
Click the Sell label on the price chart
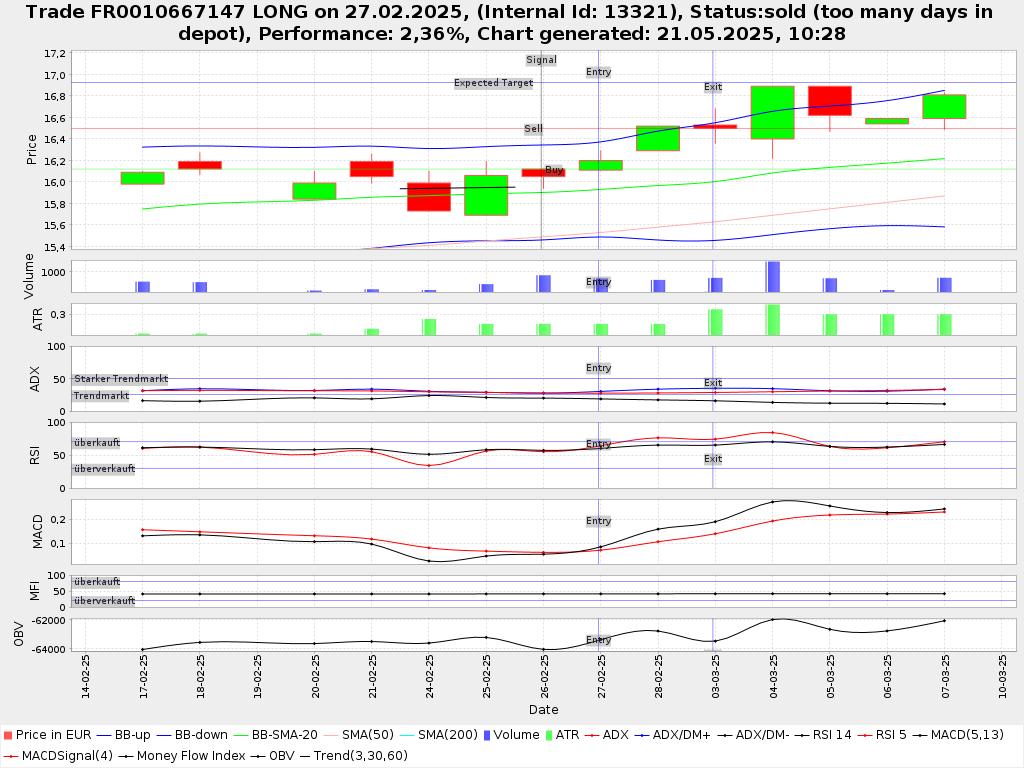[x=533, y=129]
